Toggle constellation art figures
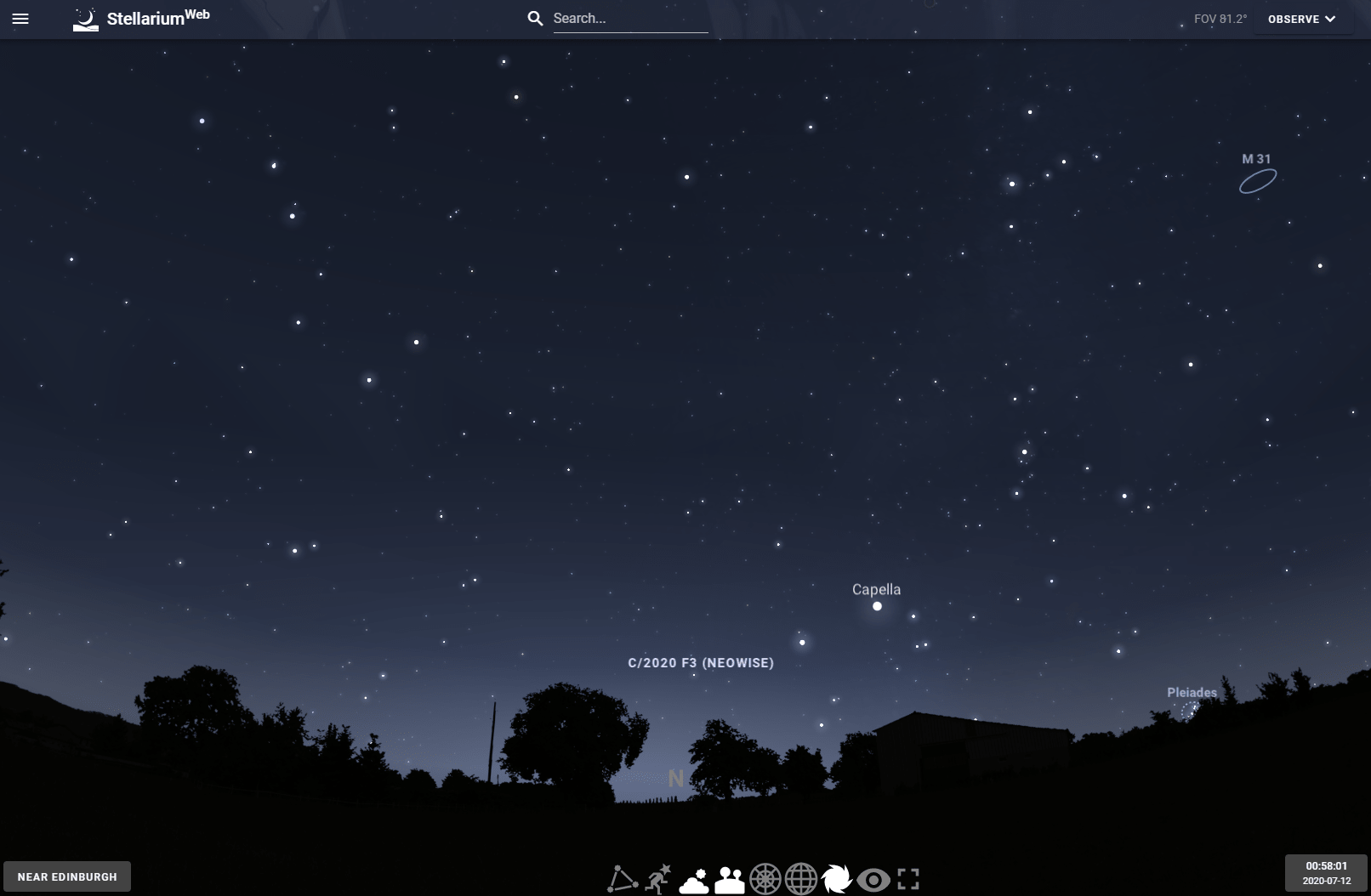 pyautogui.click(x=658, y=879)
